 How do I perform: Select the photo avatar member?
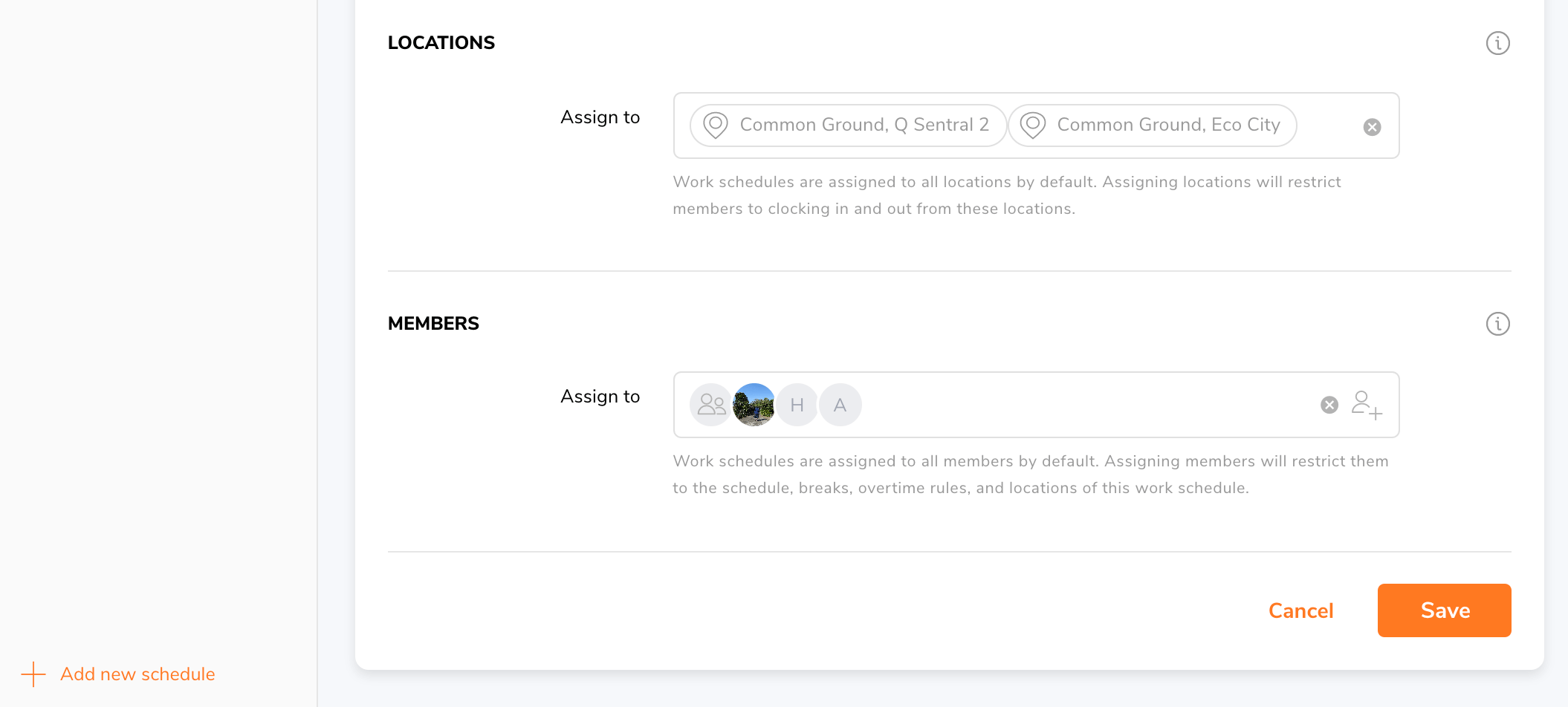point(754,405)
